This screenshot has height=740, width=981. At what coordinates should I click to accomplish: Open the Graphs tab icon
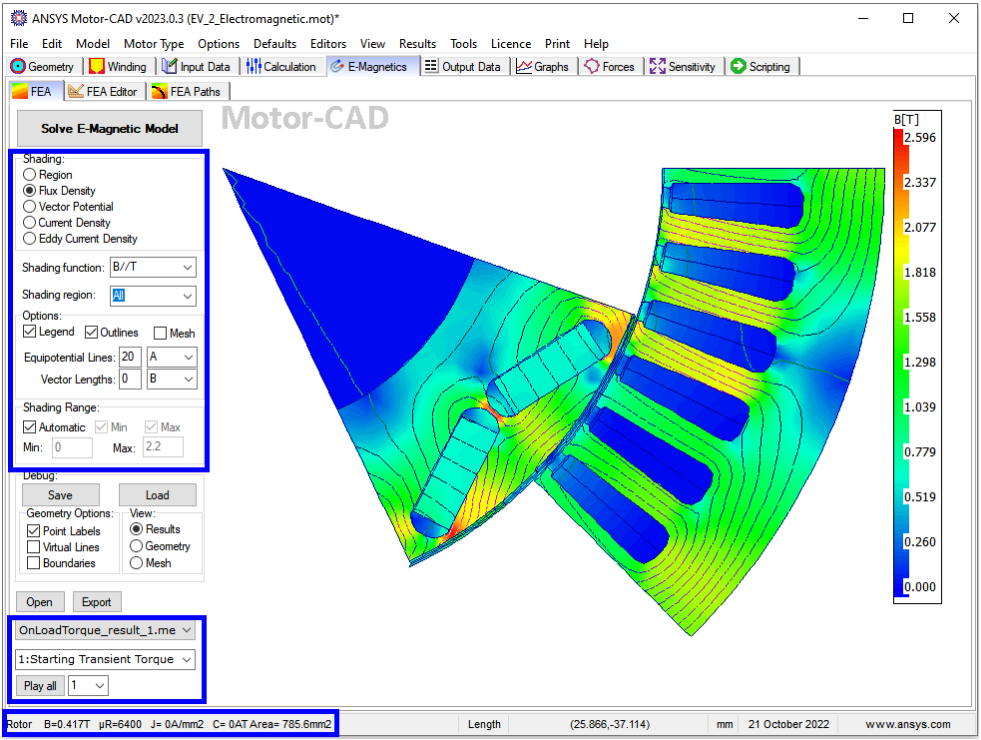click(x=524, y=66)
